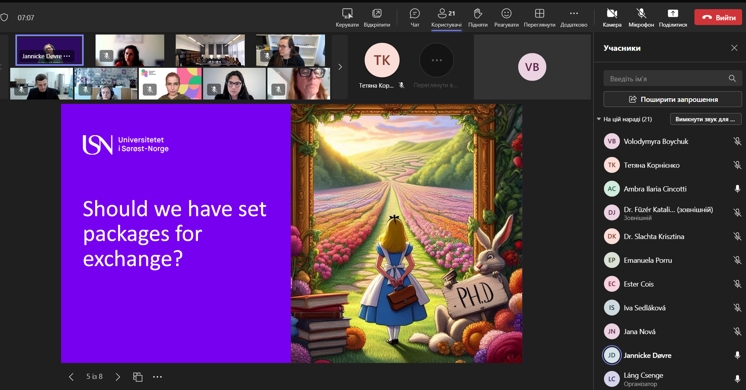Click the shared slide about set packages

point(292,234)
